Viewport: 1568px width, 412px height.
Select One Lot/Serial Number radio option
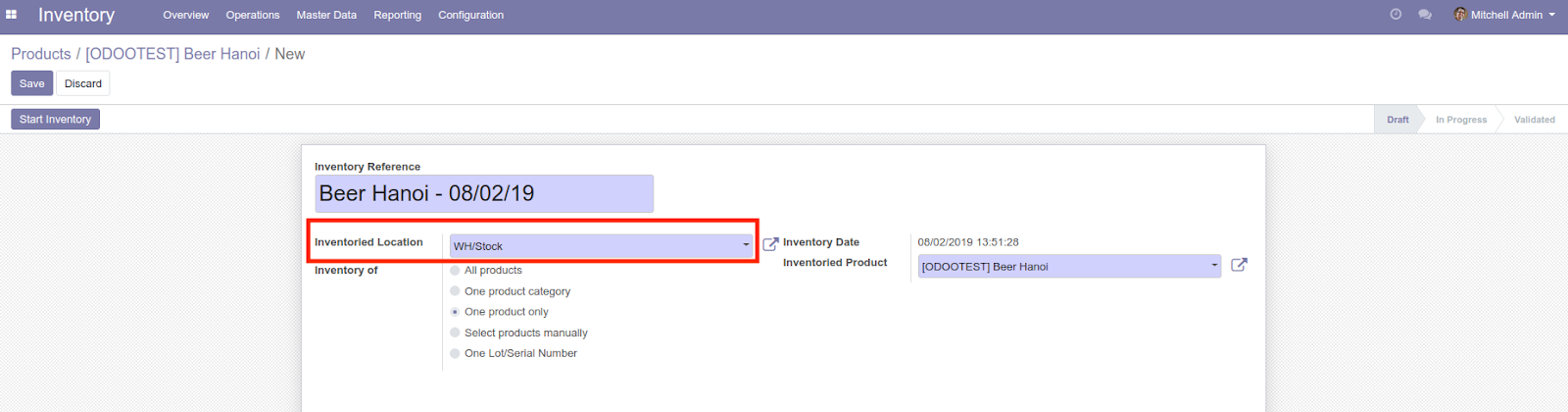tap(455, 353)
